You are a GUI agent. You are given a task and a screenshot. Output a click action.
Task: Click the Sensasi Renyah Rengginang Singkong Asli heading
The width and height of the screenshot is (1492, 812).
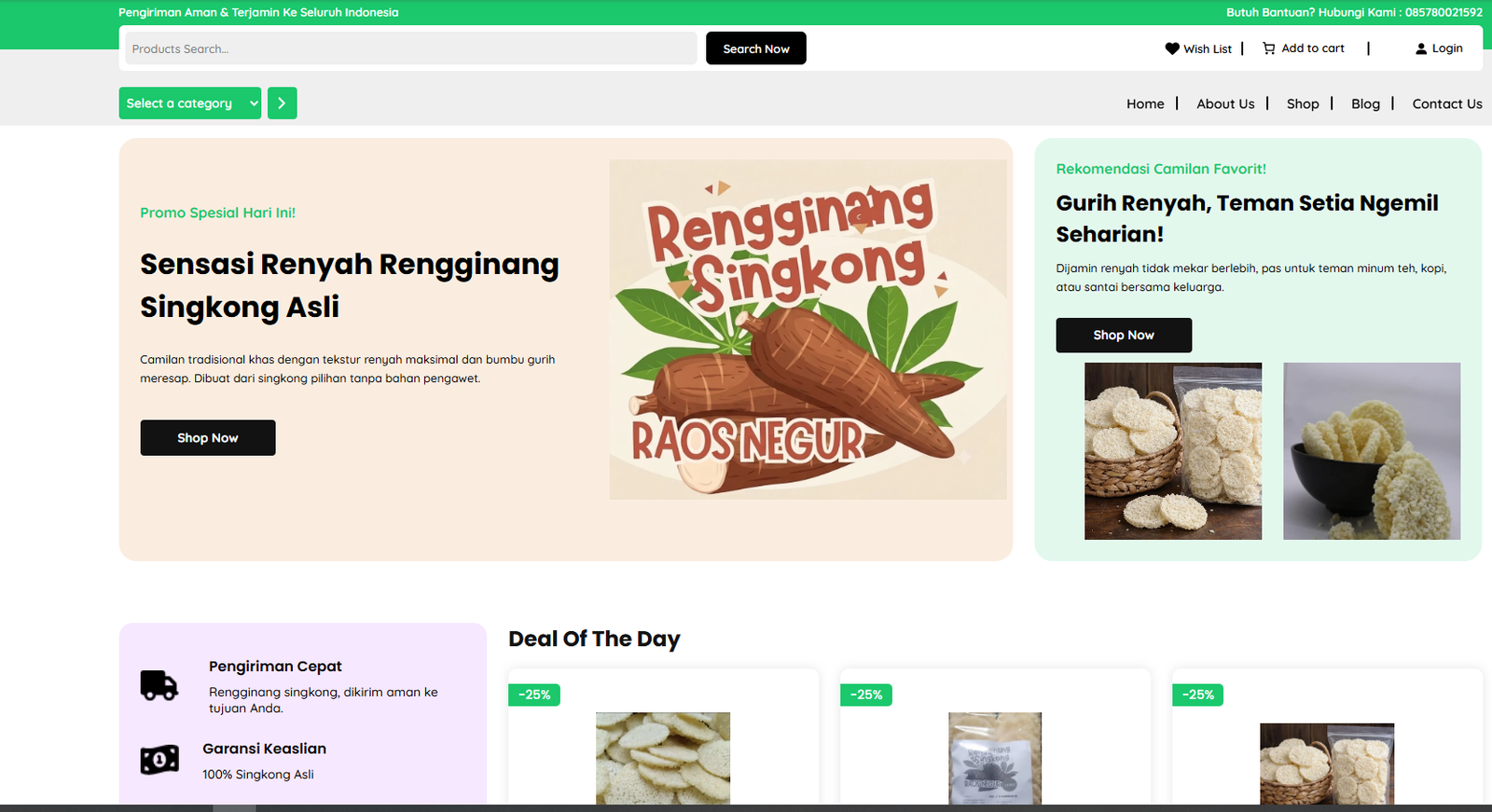click(x=350, y=285)
